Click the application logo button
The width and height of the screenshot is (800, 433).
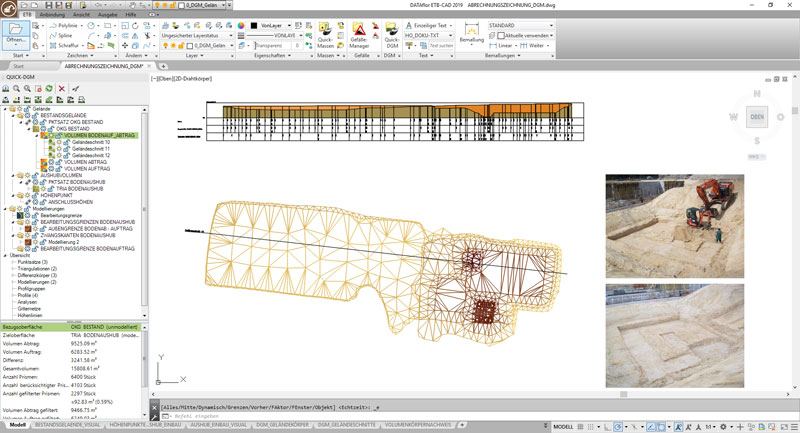pos(8,9)
